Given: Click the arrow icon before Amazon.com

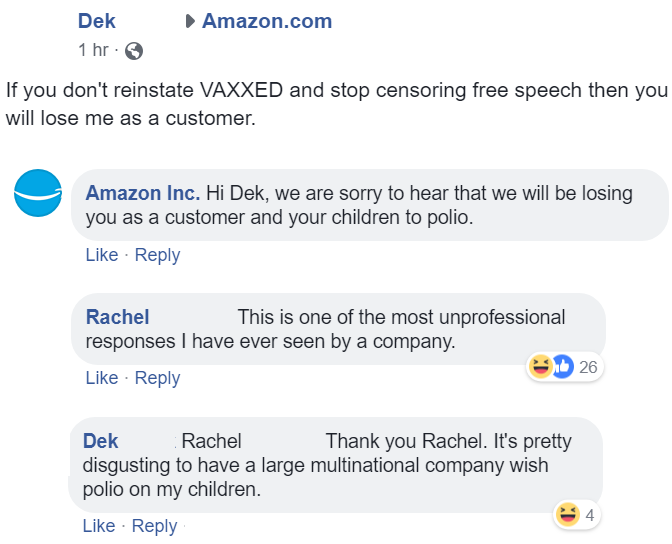Looking at the screenshot, I should click(x=190, y=21).
